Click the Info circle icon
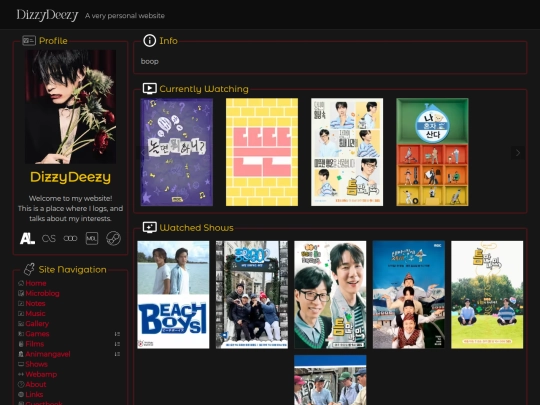 (x=149, y=41)
